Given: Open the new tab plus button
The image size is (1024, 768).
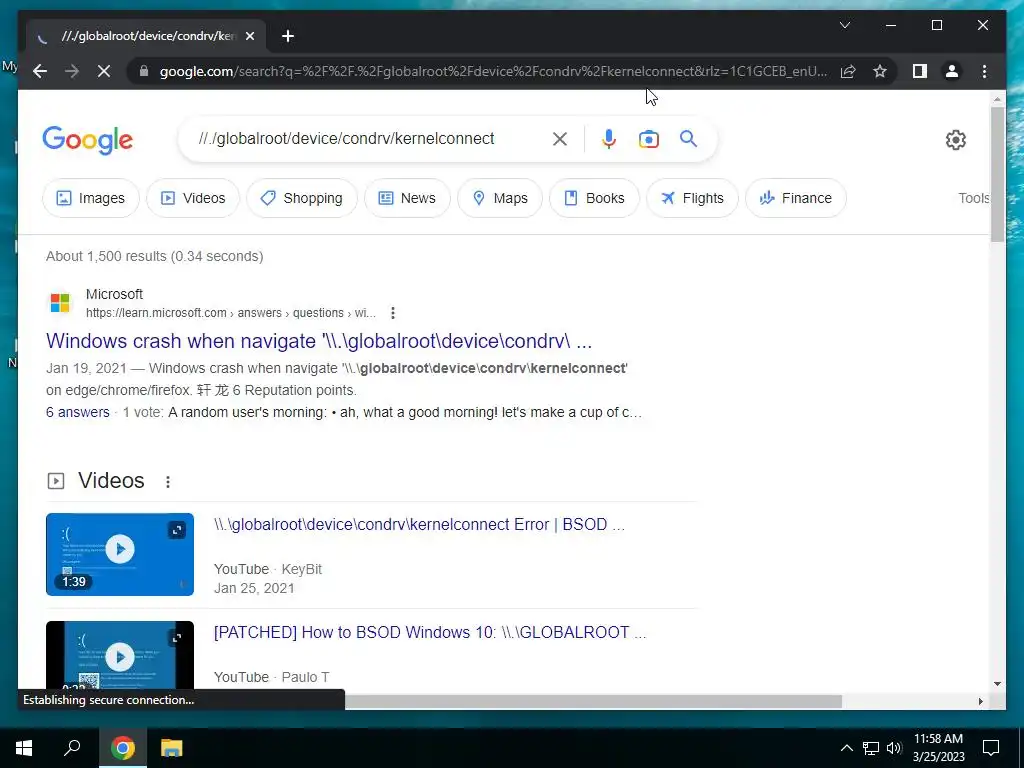Looking at the screenshot, I should tap(288, 36).
